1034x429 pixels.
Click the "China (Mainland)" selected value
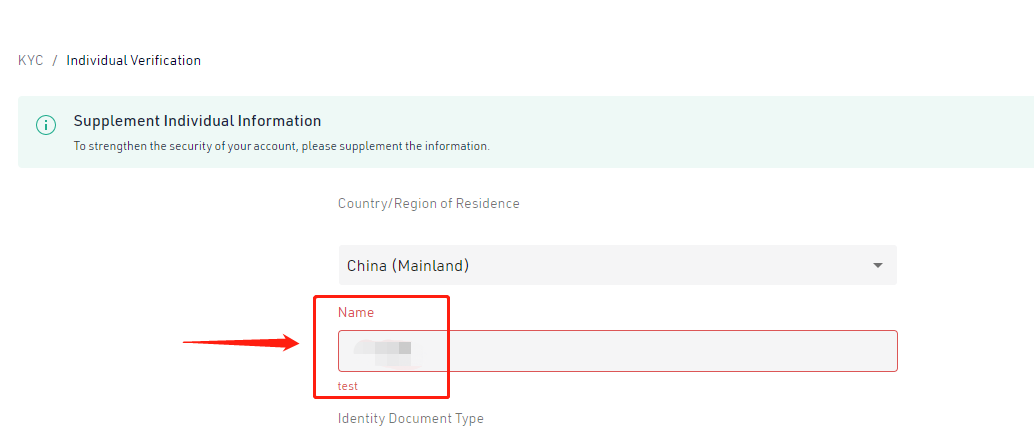tap(408, 266)
